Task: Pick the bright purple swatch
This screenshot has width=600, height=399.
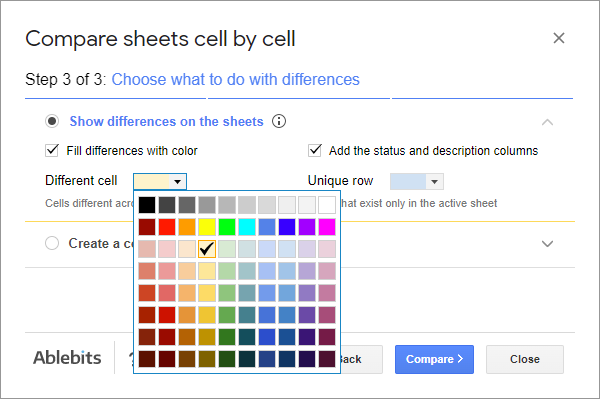Action: [307, 227]
